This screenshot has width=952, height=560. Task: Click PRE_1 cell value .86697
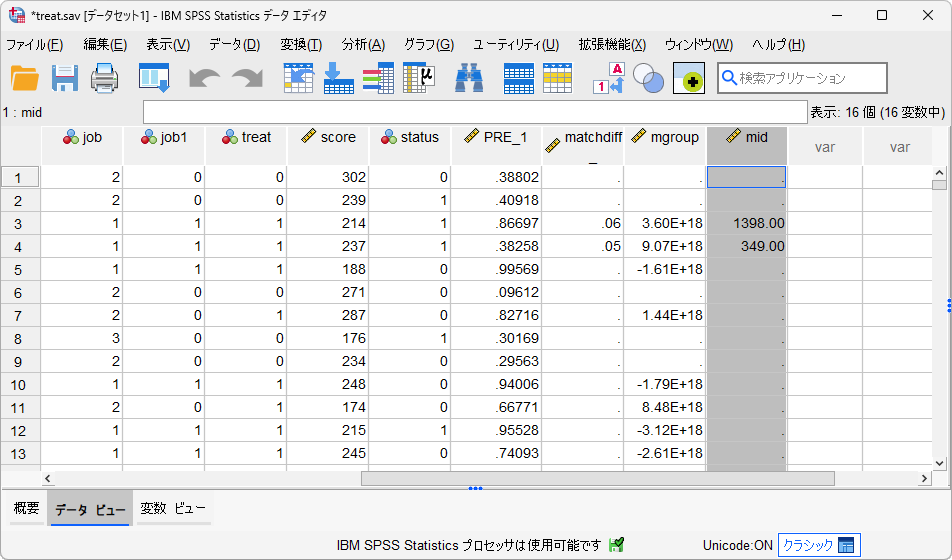496,224
